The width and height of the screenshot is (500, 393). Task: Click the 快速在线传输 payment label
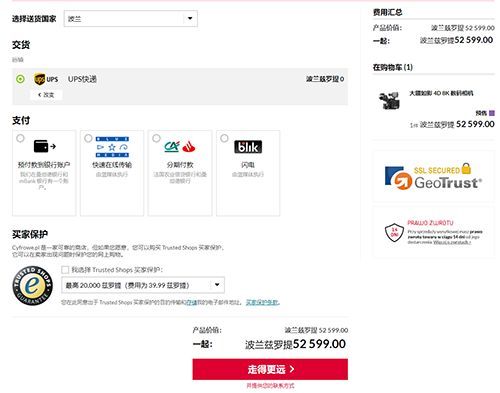pos(112,165)
